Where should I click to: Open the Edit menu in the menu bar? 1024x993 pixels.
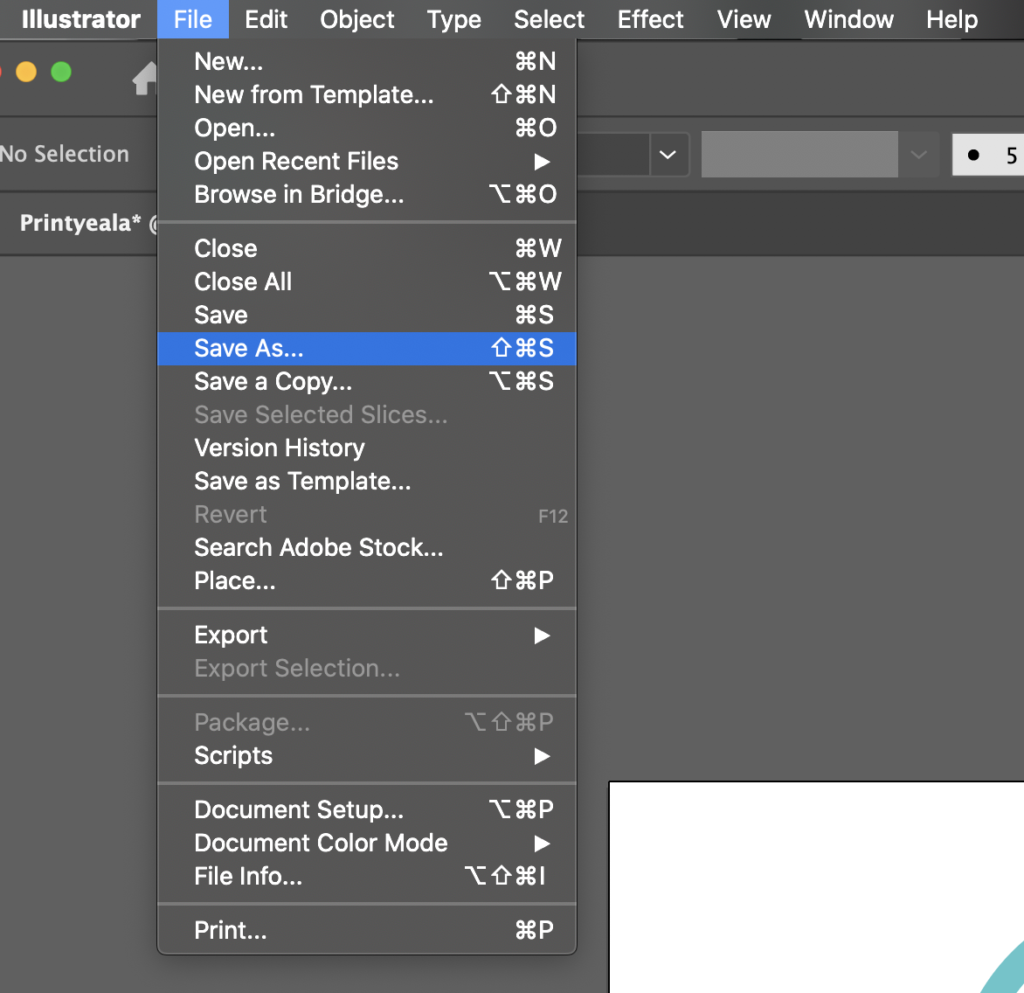[x=266, y=19]
